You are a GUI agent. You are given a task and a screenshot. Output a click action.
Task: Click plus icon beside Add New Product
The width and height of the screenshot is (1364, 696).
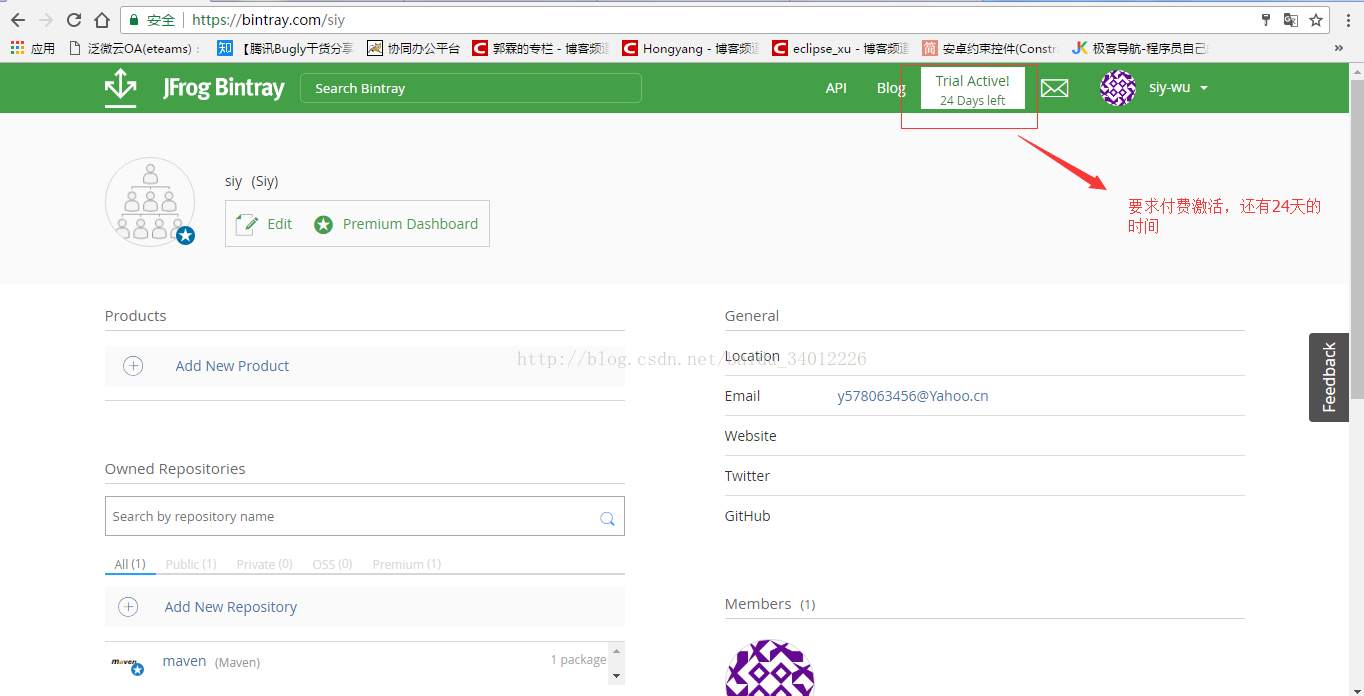pyautogui.click(x=133, y=366)
